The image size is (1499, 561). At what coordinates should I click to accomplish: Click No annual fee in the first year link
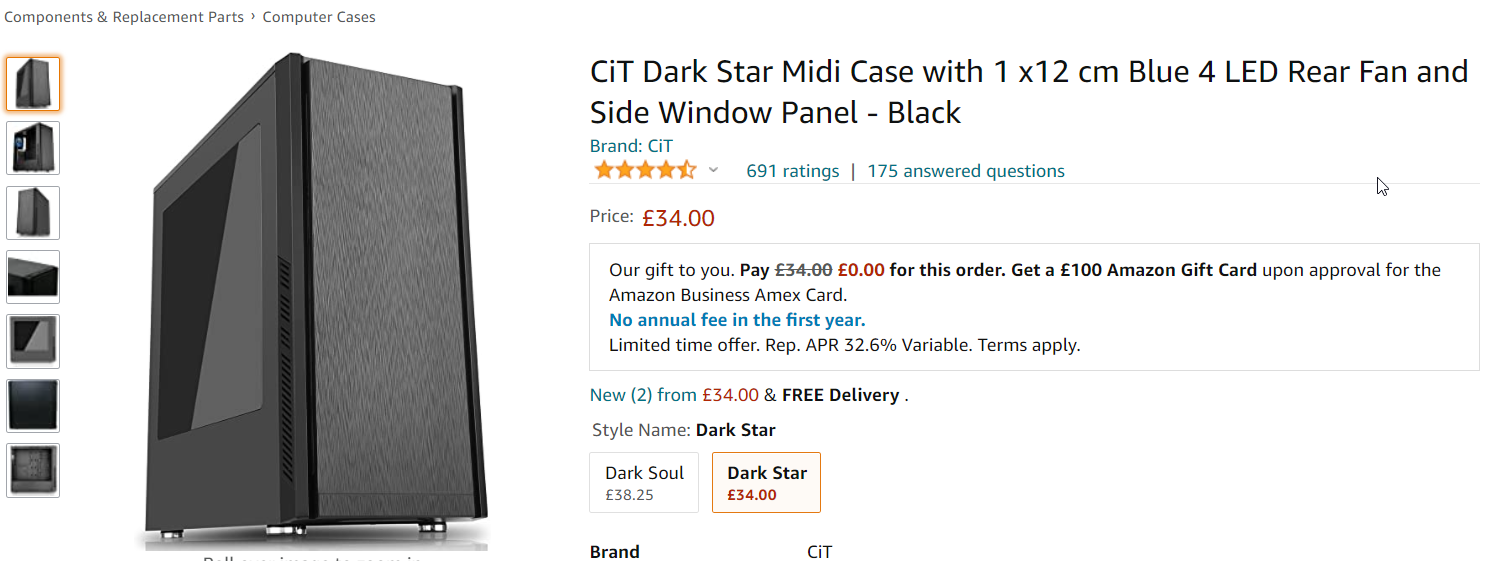click(737, 320)
